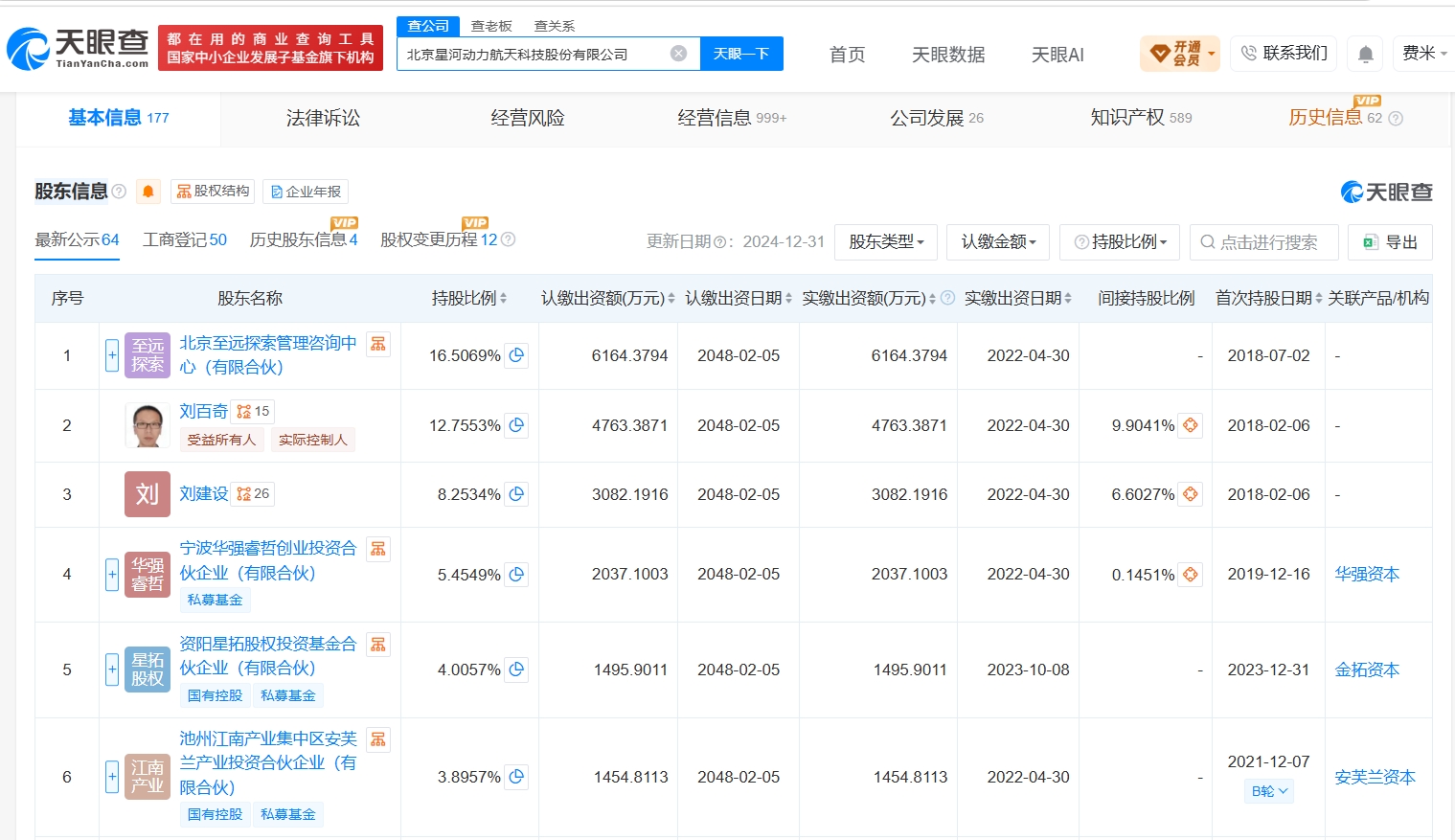The width and height of the screenshot is (1455, 840).
Task: Open 天眼AI navigation link
Action: (1057, 55)
